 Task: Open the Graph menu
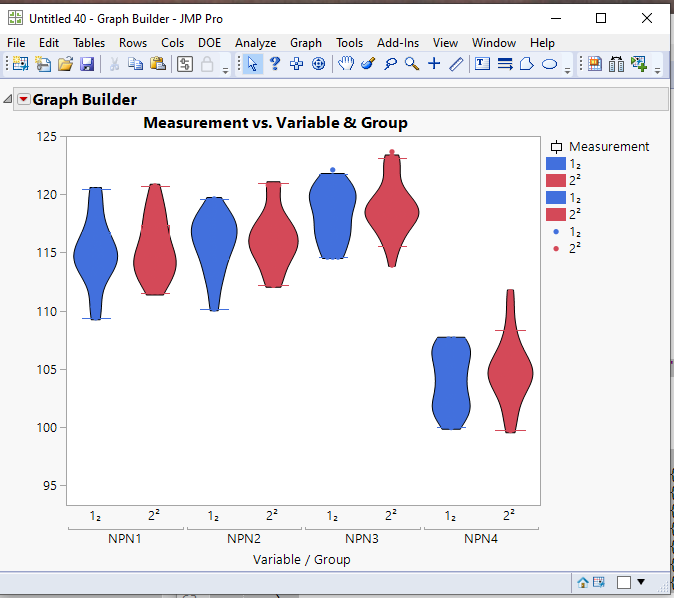(x=306, y=43)
